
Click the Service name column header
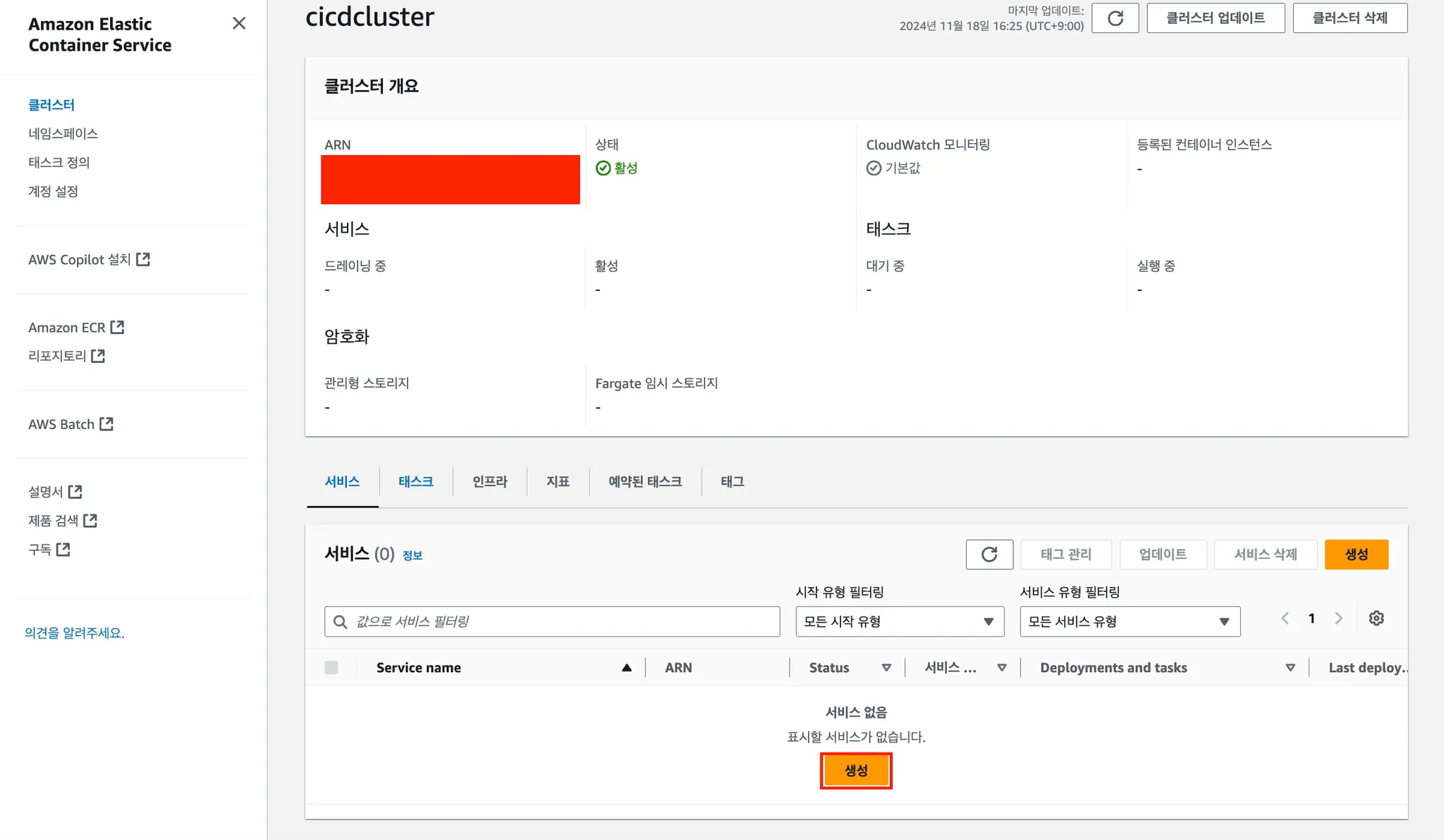pyautogui.click(x=419, y=667)
